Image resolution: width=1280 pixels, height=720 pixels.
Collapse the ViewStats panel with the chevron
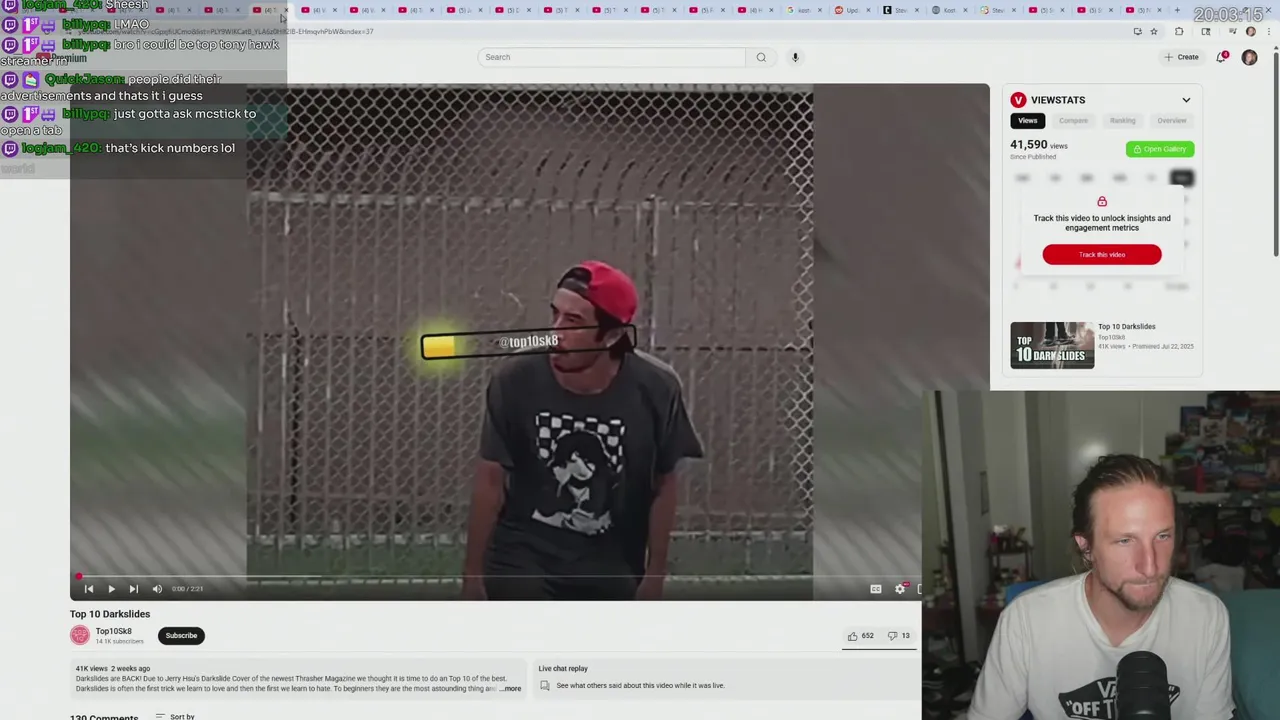click(1186, 100)
